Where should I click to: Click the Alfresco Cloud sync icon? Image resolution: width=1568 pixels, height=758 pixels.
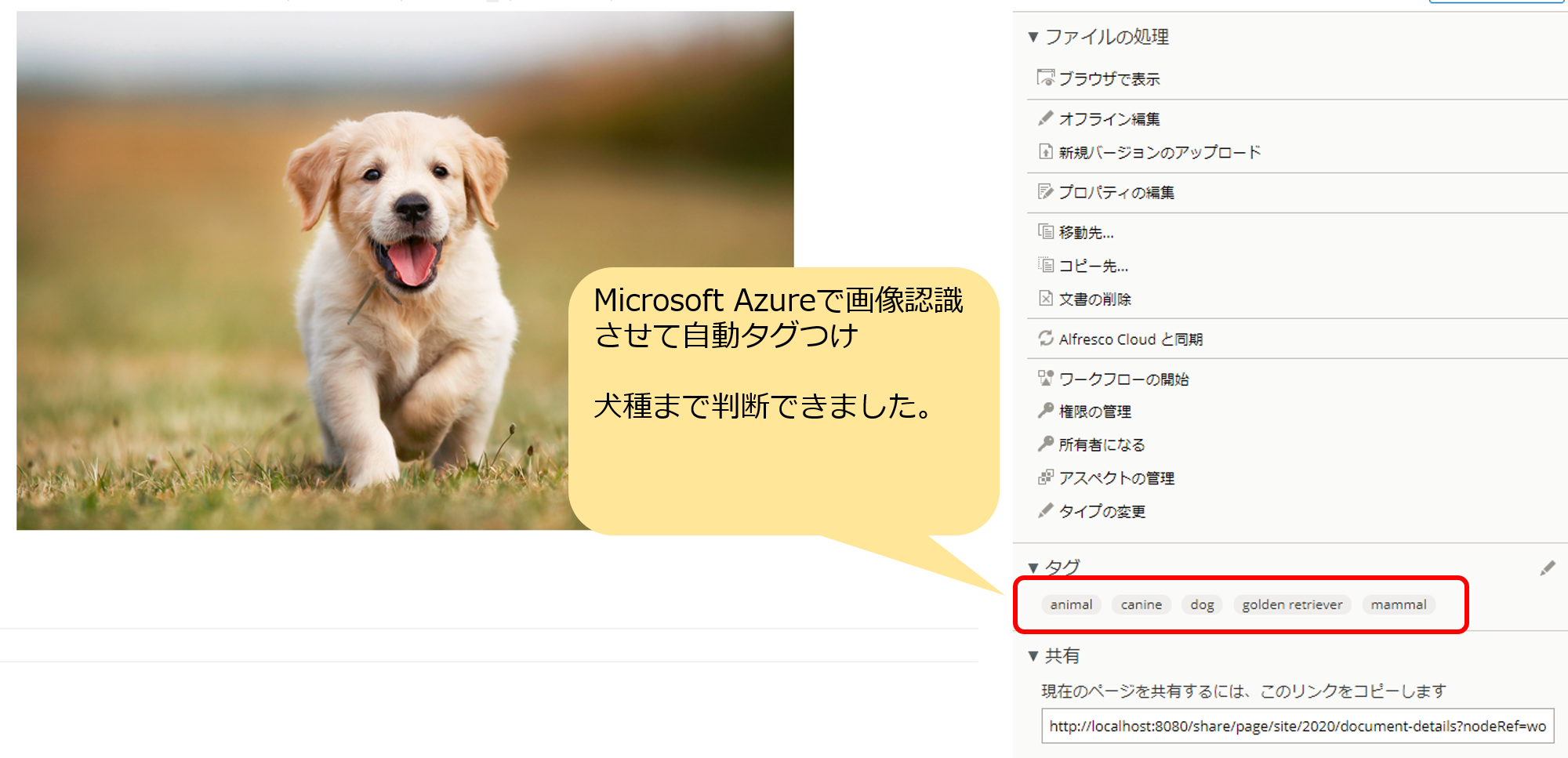(x=1046, y=338)
